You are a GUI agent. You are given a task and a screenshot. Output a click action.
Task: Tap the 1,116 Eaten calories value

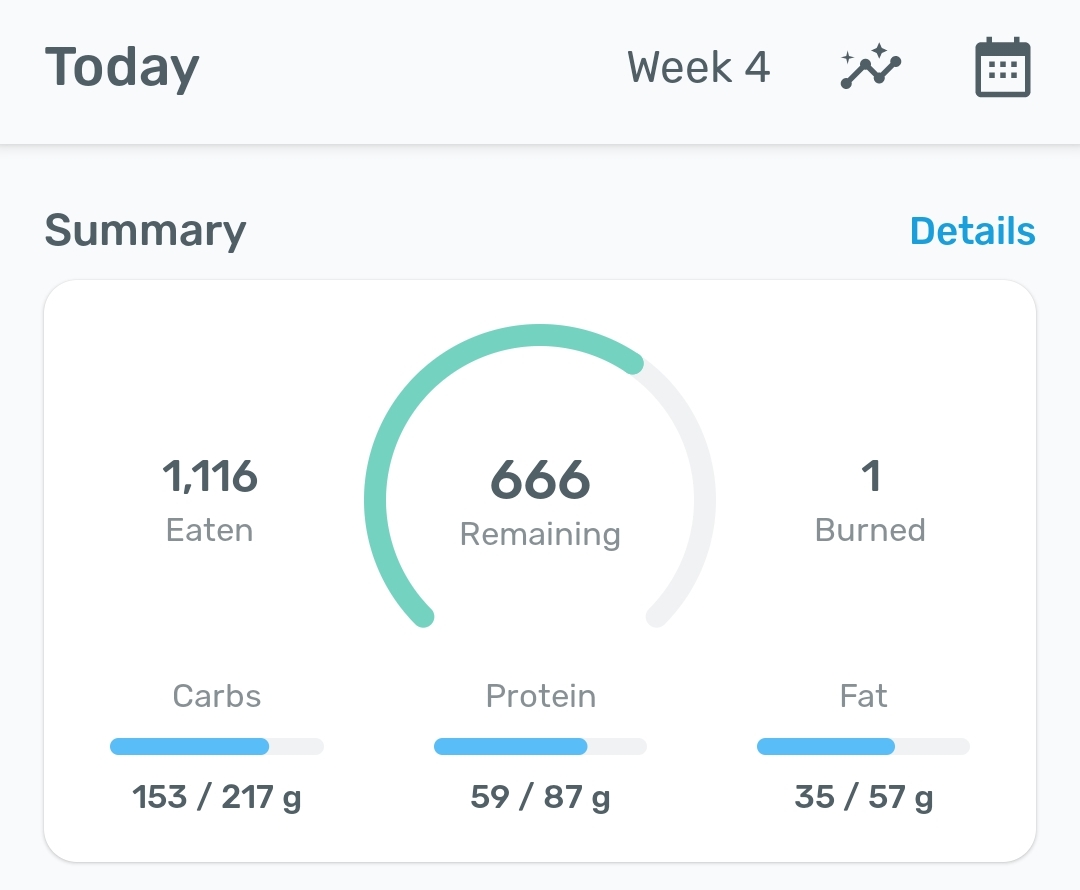point(210,477)
